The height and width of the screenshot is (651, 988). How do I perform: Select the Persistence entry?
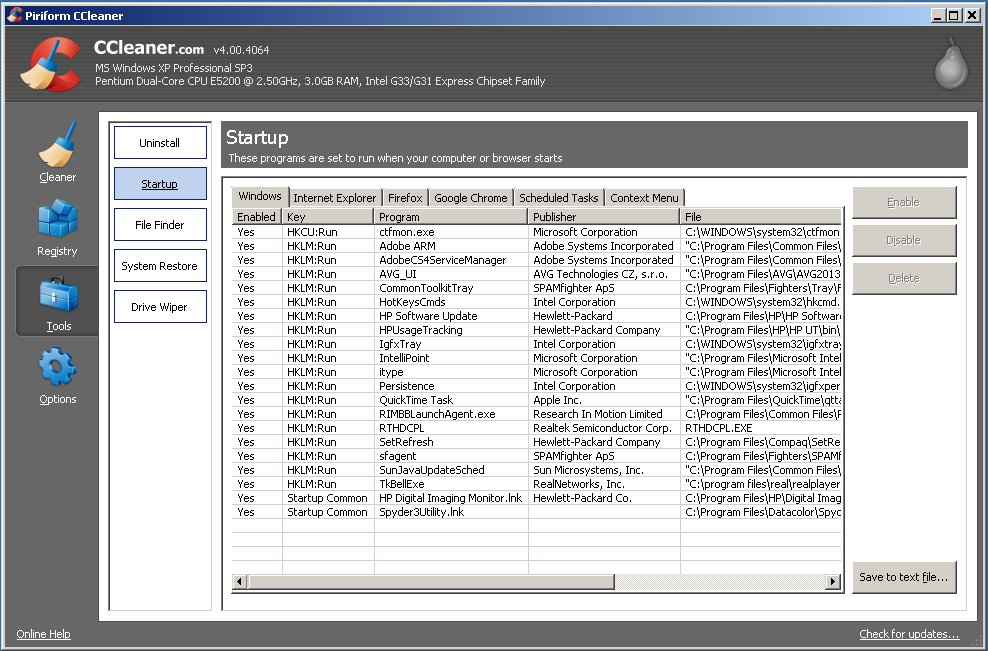point(537,386)
